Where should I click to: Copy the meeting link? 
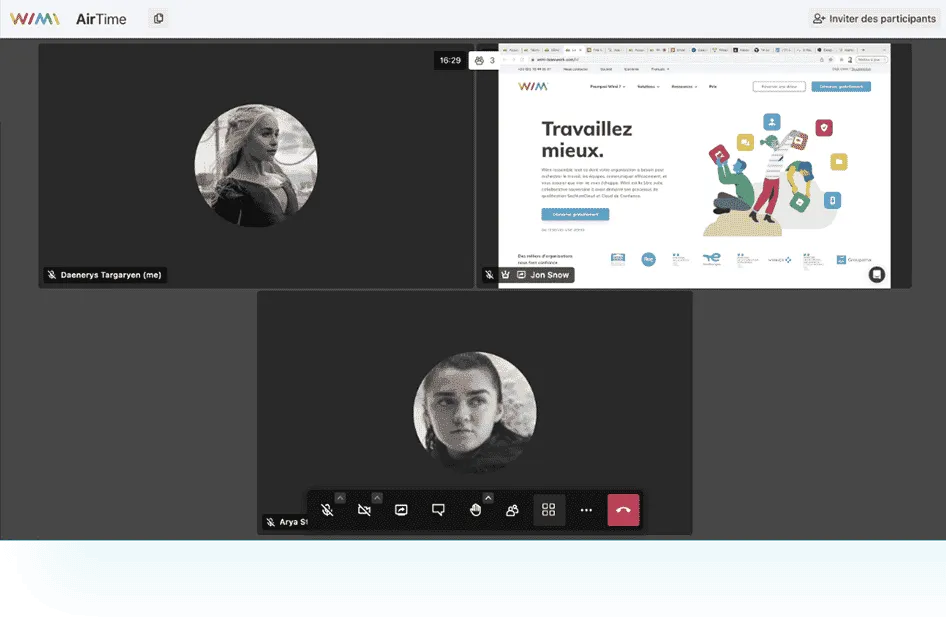pos(159,19)
